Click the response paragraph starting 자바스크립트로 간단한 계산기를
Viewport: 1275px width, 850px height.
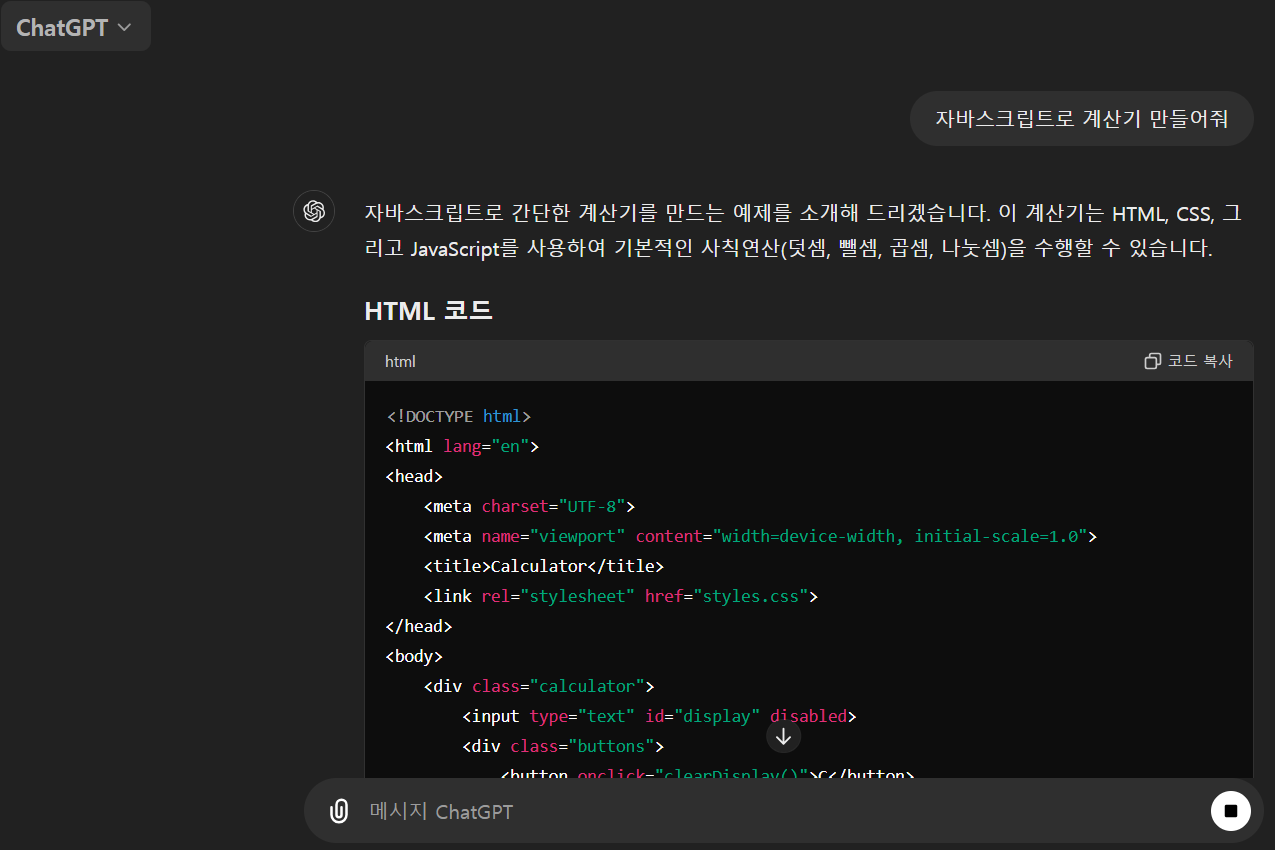[x=803, y=230]
